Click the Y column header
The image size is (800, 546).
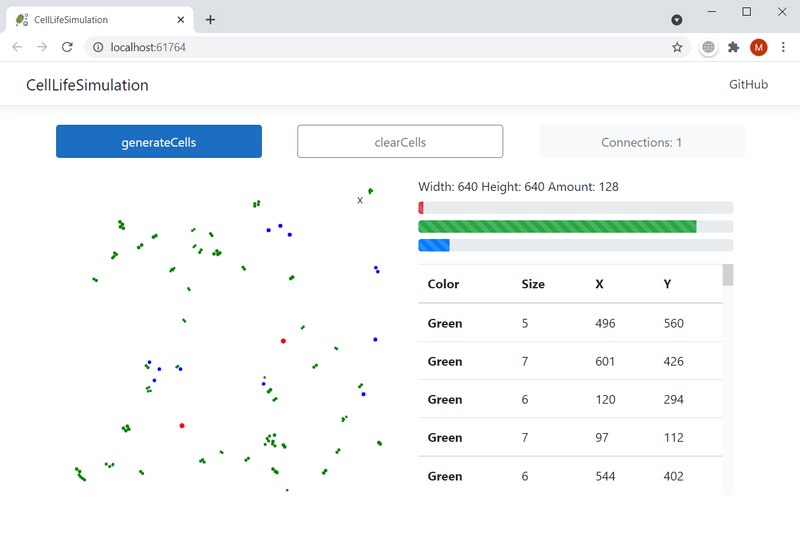[x=667, y=284]
